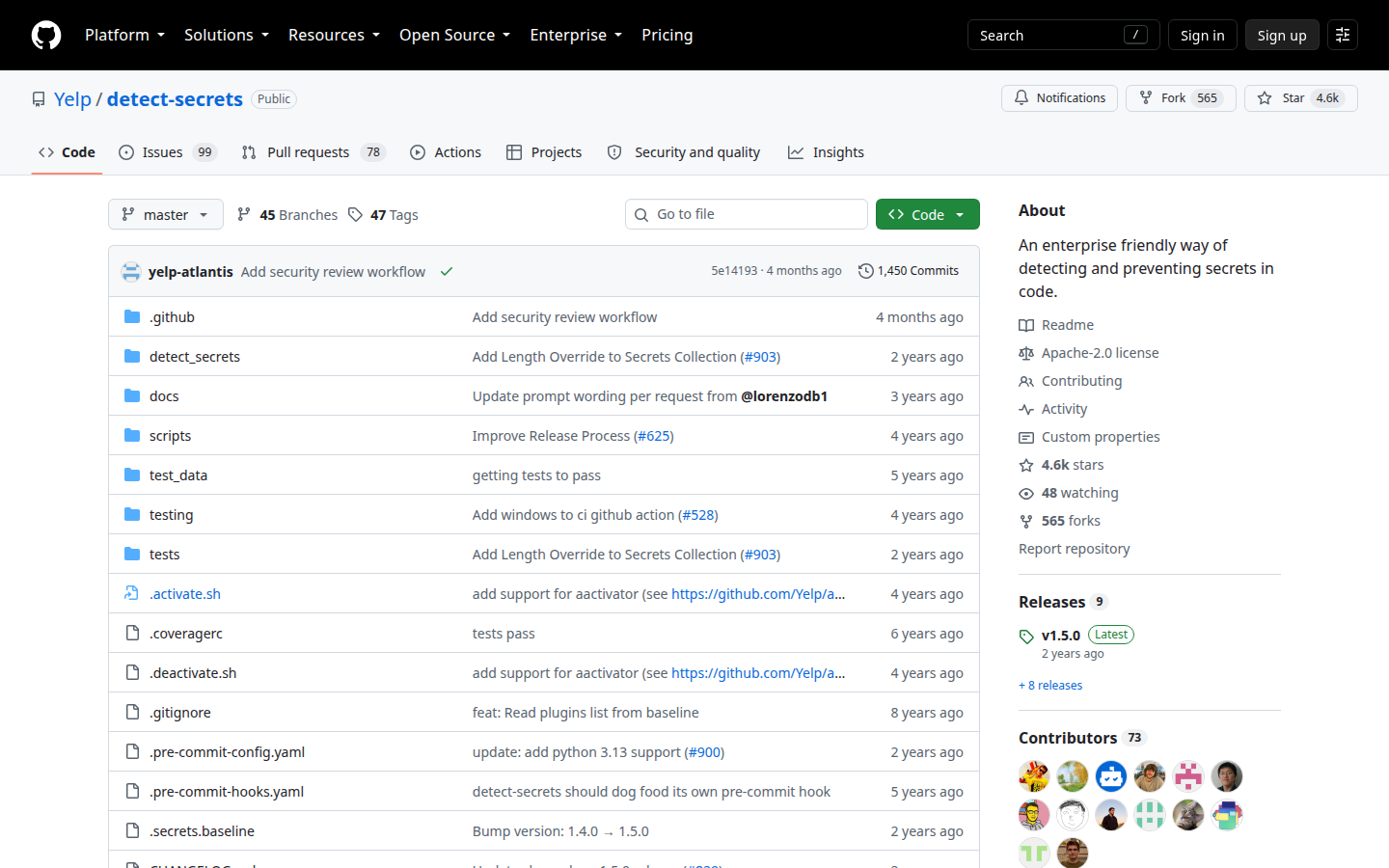View repository Activity

[1053, 409]
